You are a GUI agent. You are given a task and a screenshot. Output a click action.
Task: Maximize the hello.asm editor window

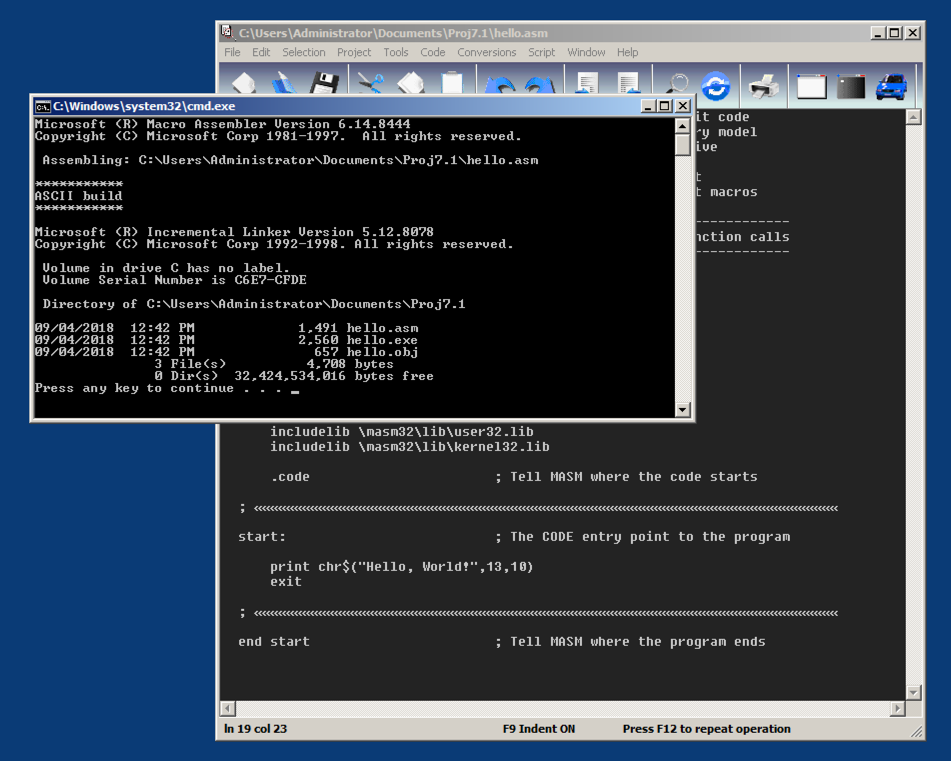click(894, 33)
